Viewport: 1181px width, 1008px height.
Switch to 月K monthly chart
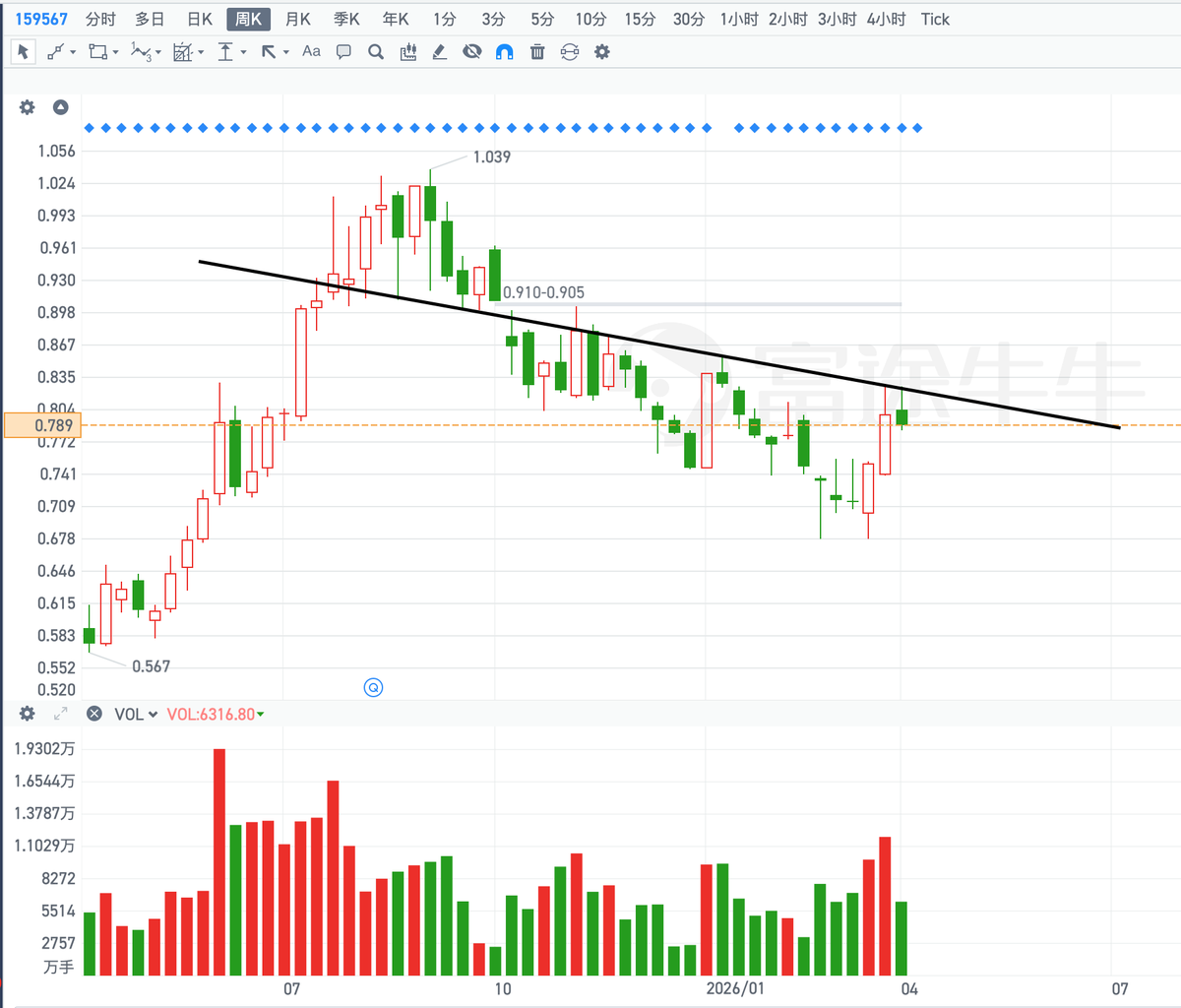tap(297, 19)
